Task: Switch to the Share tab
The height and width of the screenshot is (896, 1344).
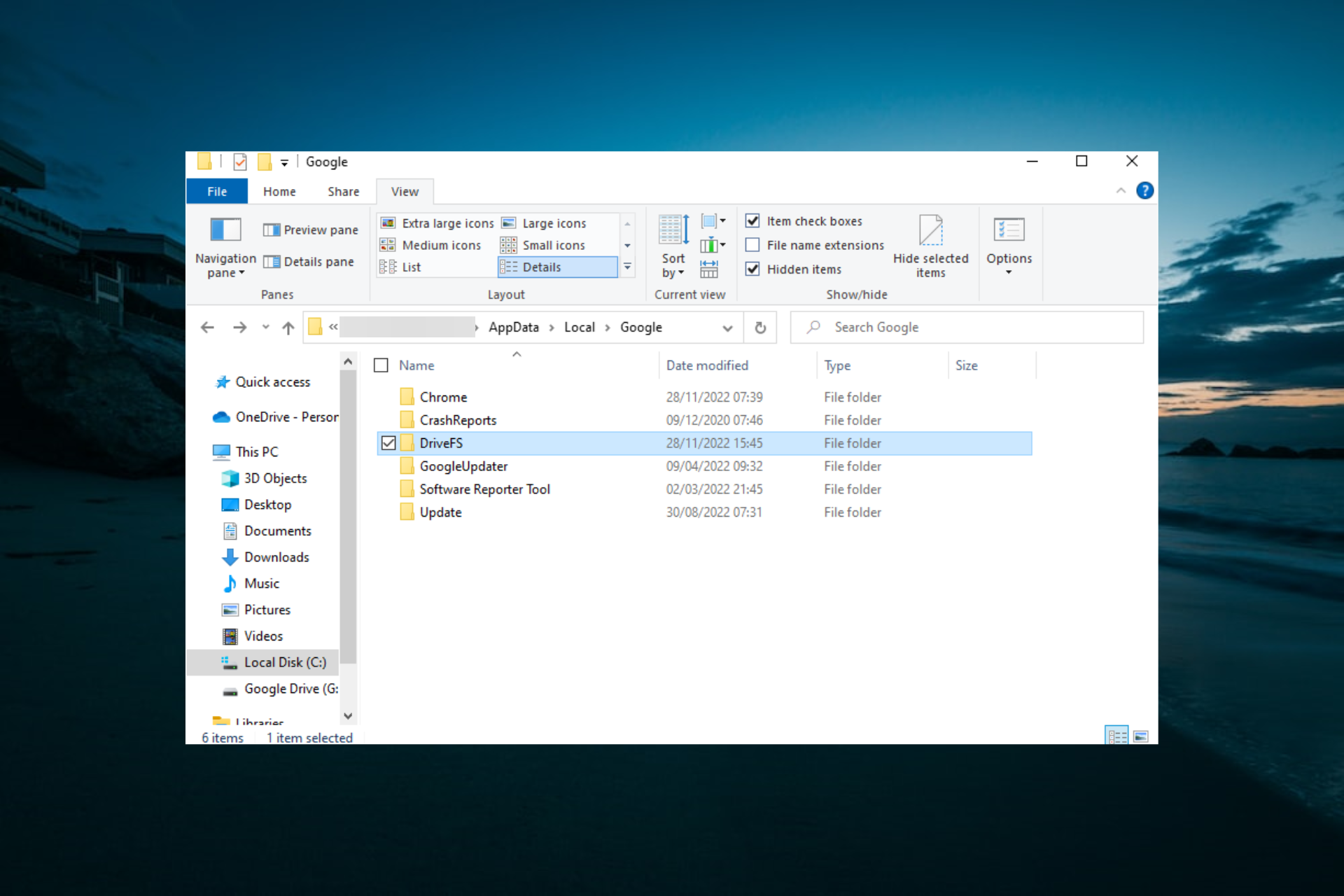Action: (x=343, y=192)
